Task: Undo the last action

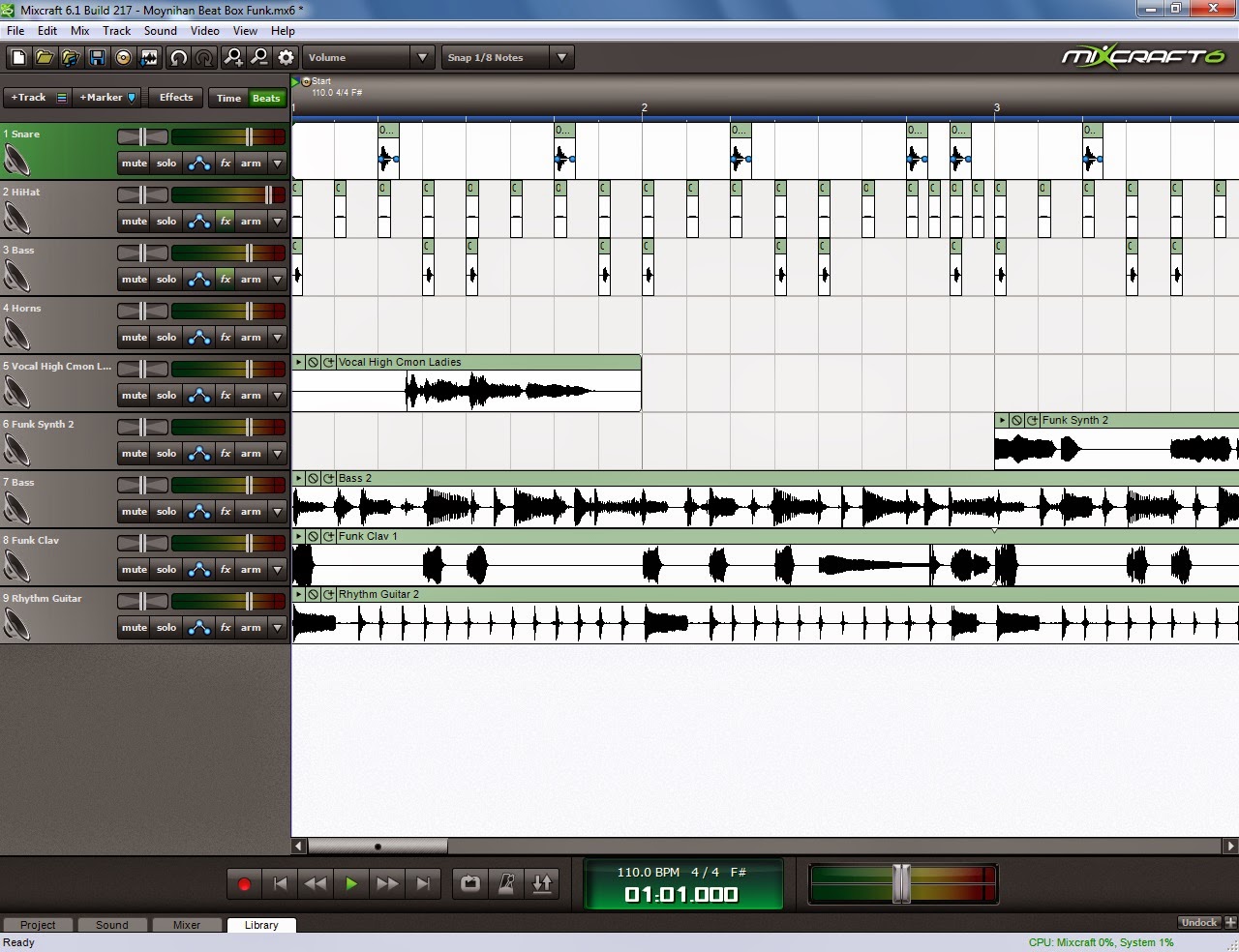Action: (179, 58)
